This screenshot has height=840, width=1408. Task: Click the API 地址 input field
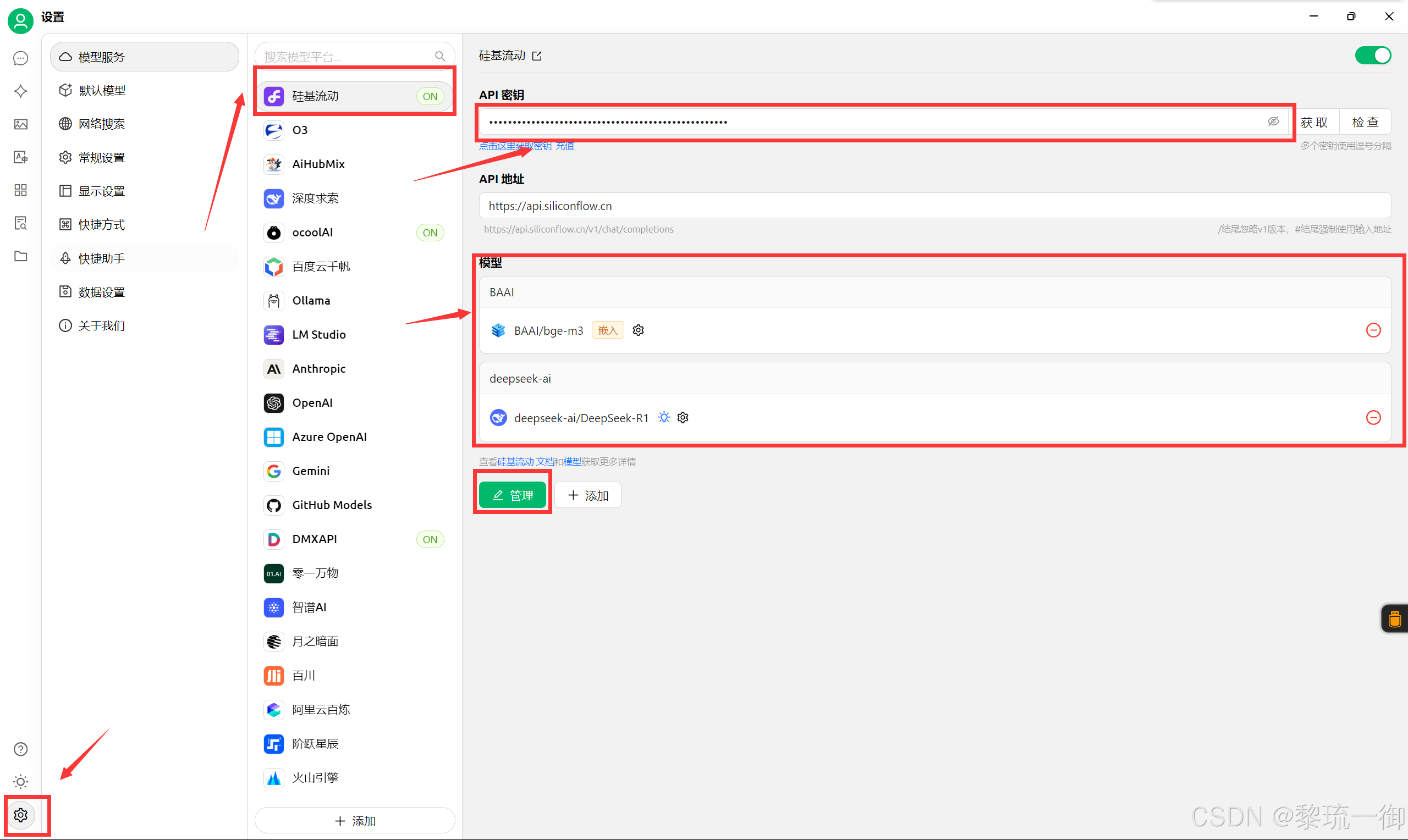click(934, 206)
